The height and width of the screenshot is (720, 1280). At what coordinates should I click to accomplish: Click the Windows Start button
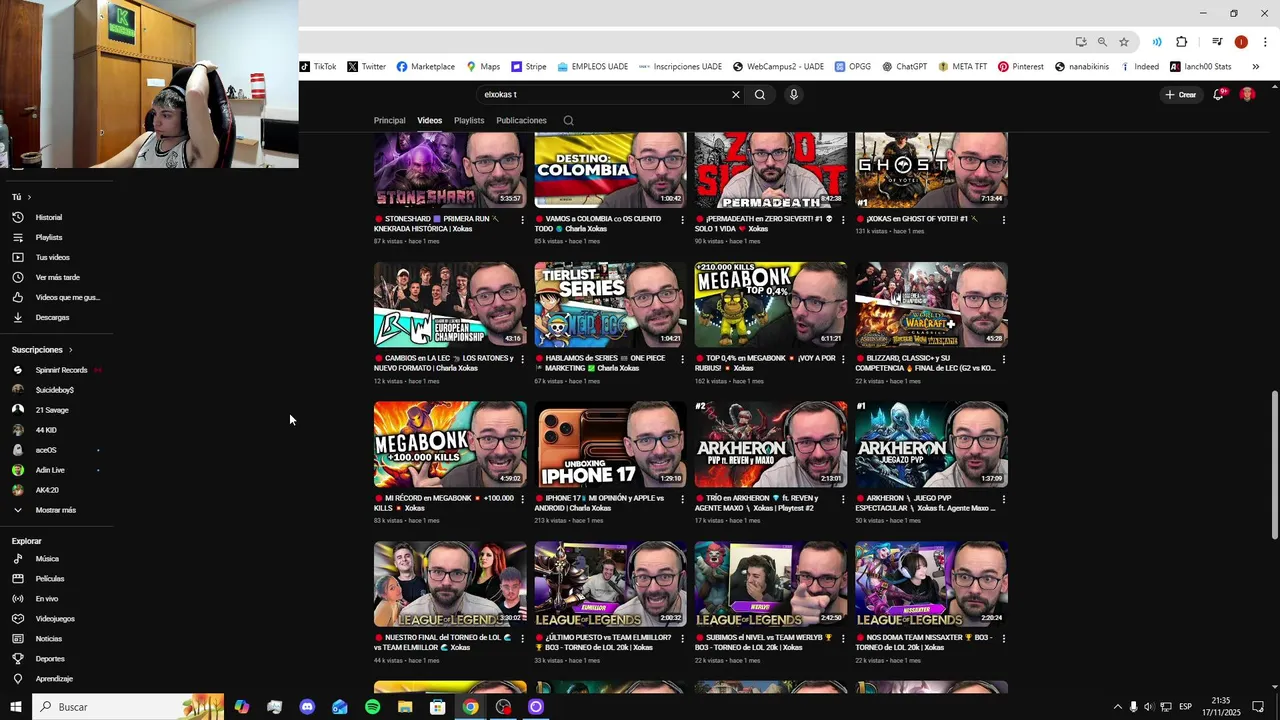(15, 707)
